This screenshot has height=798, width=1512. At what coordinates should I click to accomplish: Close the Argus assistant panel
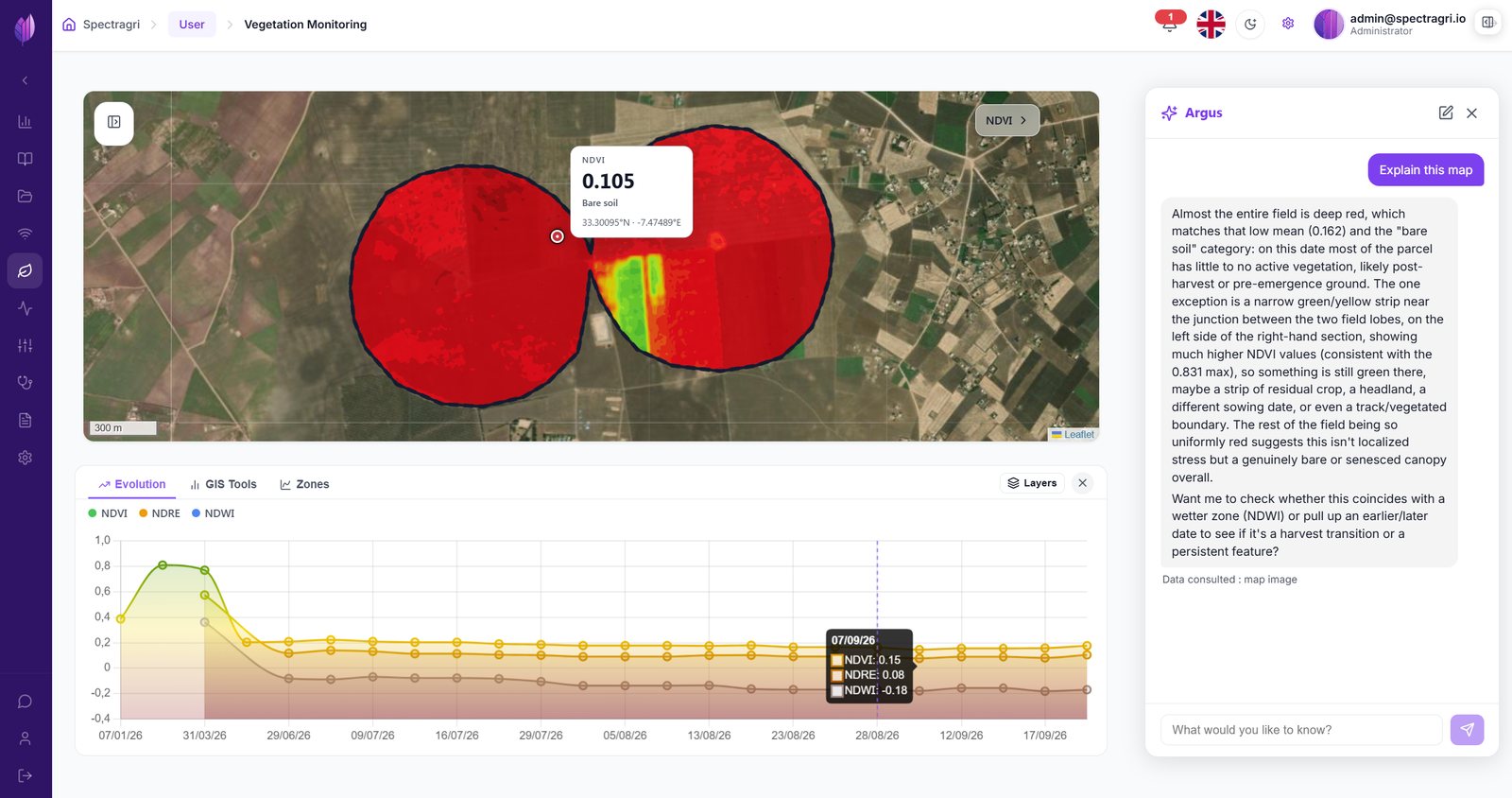1471,113
